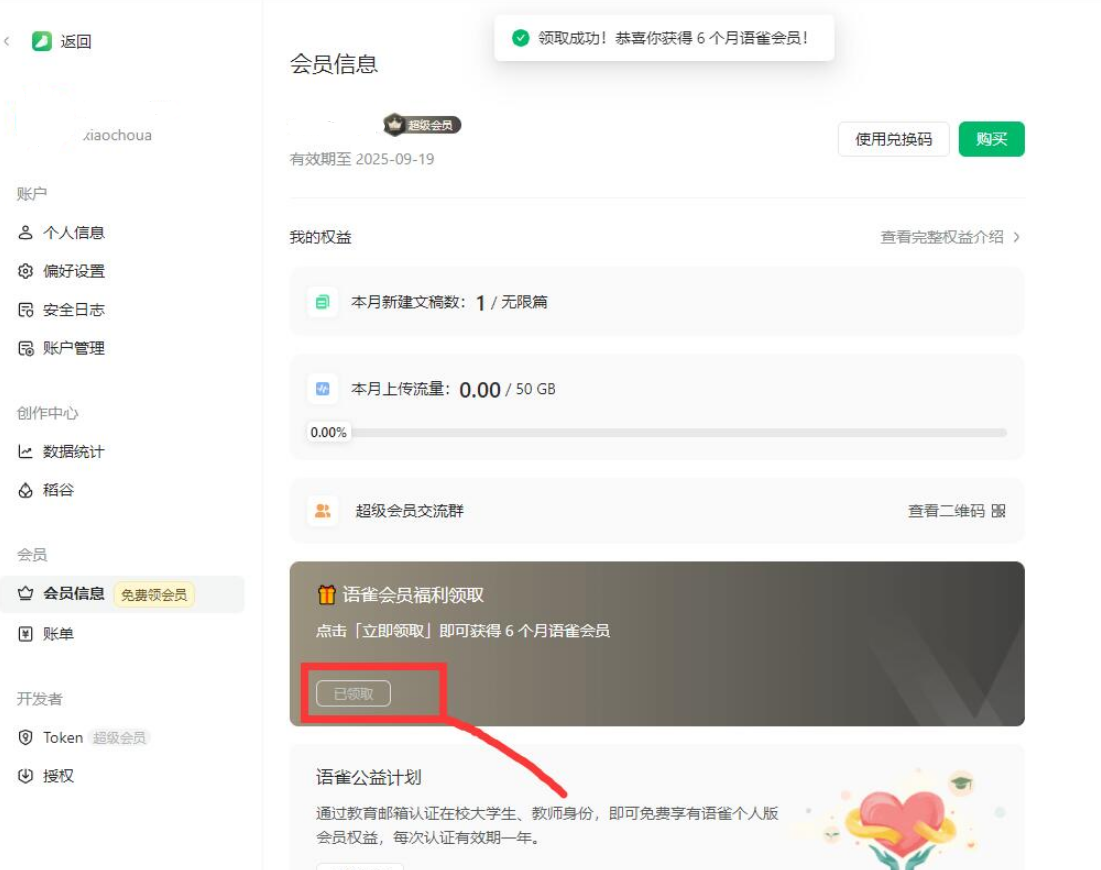Click the 已领取 button on welfare card
Viewport: 1101px width, 870px height.
click(353, 693)
